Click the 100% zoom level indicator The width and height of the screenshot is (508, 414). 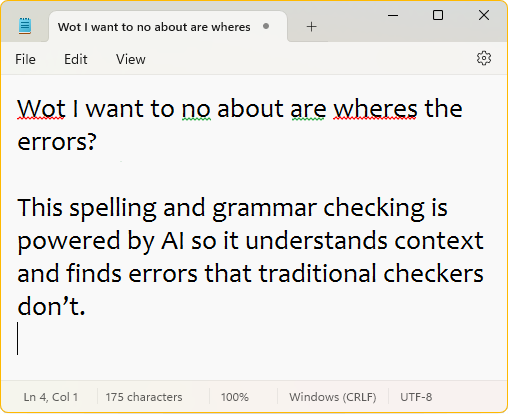tap(235, 397)
